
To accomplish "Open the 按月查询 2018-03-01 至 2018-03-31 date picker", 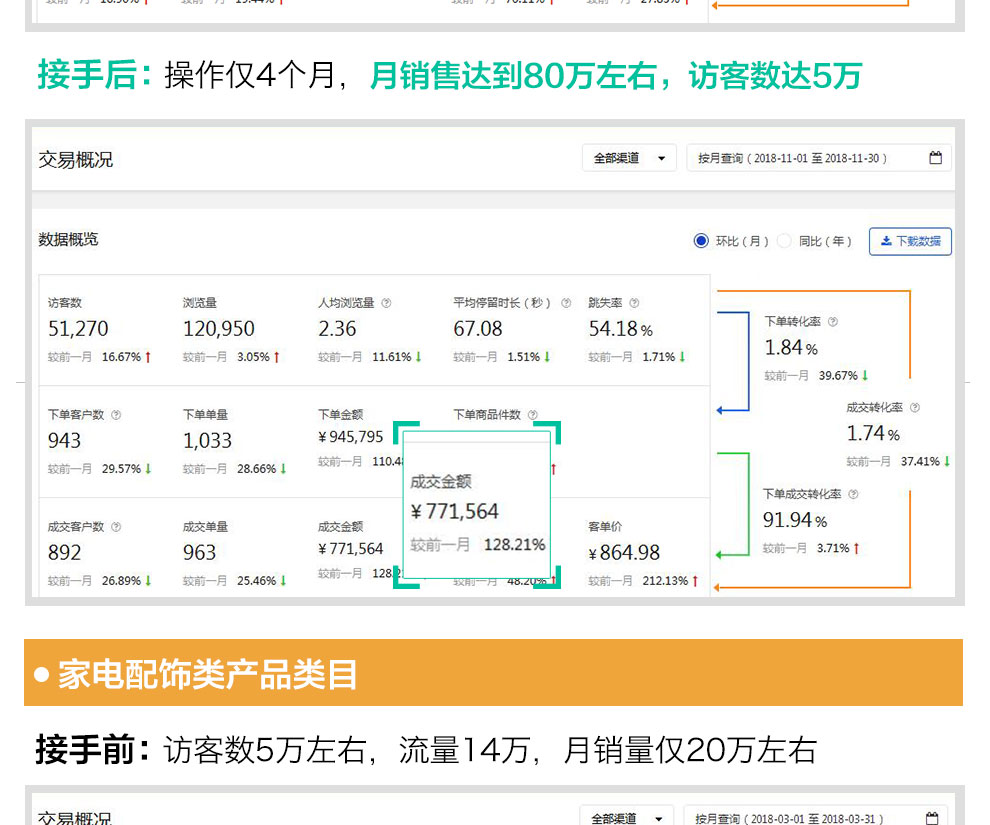I will click(x=816, y=818).
